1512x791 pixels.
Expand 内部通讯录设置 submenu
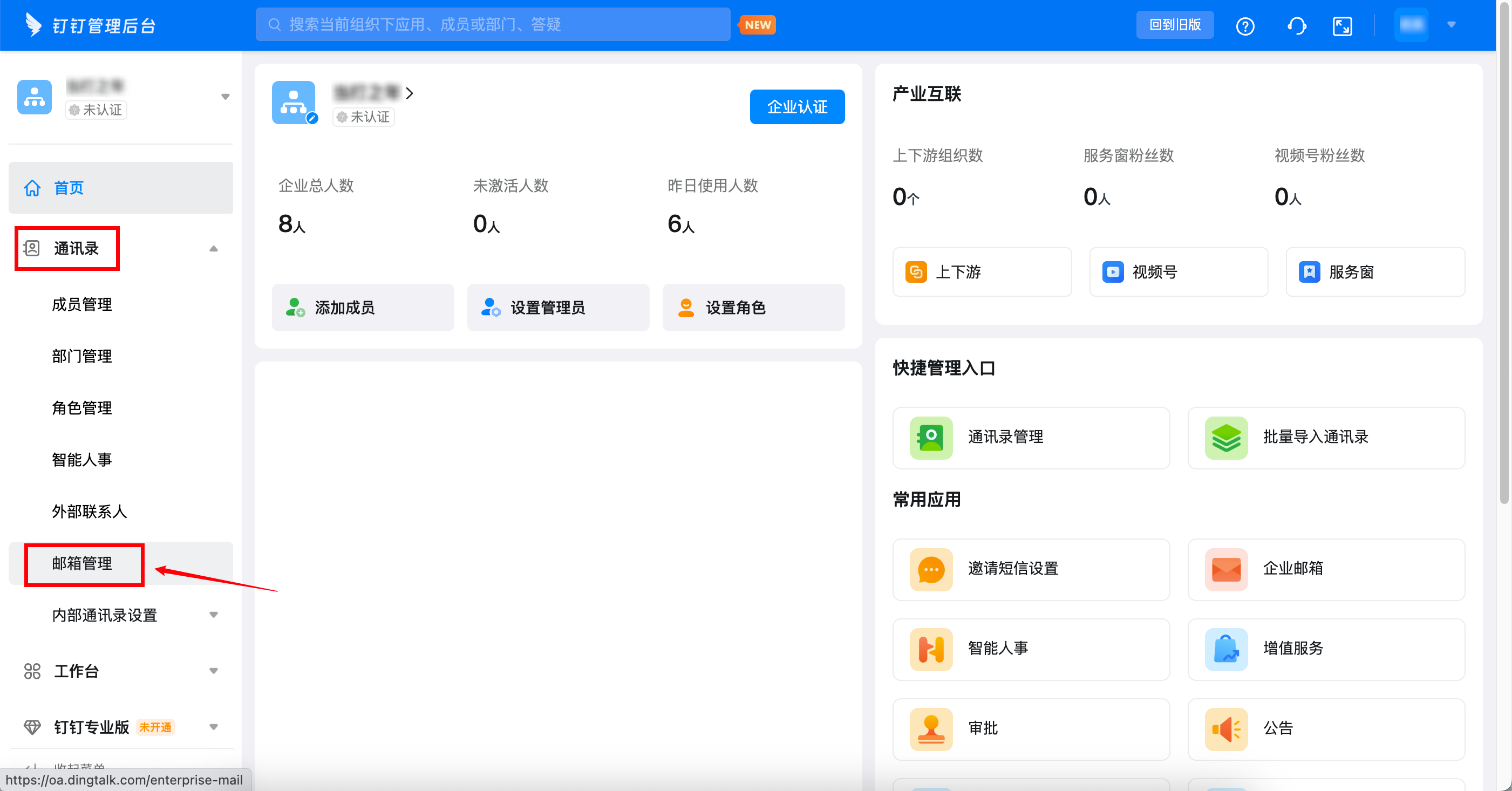(214, 615)
